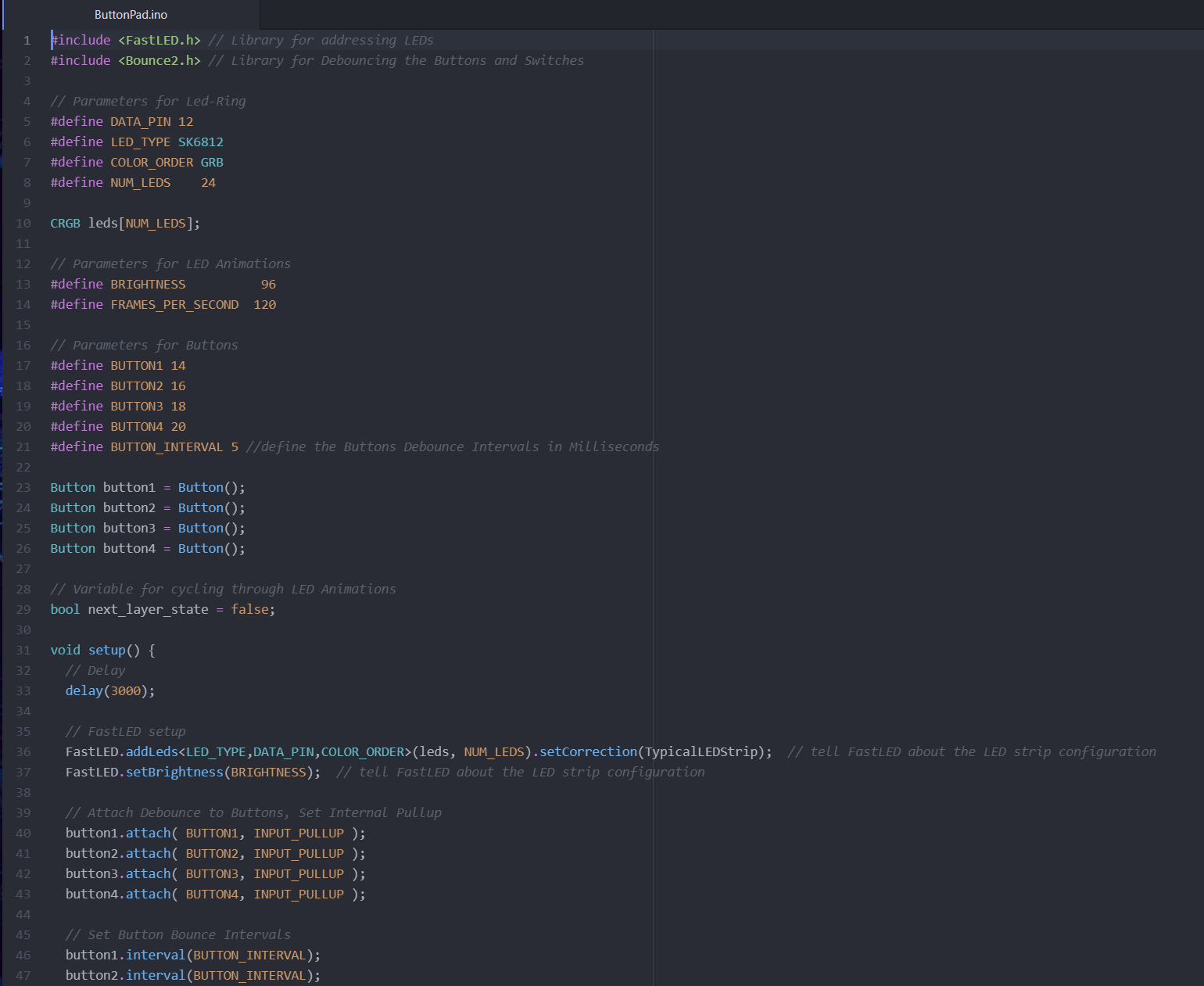Place cursor on the BRIGHTNESS value 96

point(268,285)
